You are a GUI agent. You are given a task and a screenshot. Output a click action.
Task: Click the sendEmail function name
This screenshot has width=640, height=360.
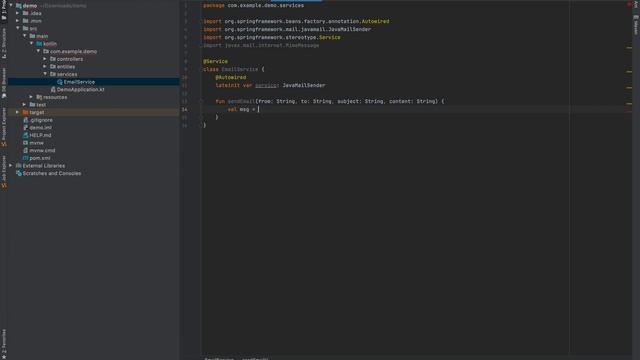point(241,101)
